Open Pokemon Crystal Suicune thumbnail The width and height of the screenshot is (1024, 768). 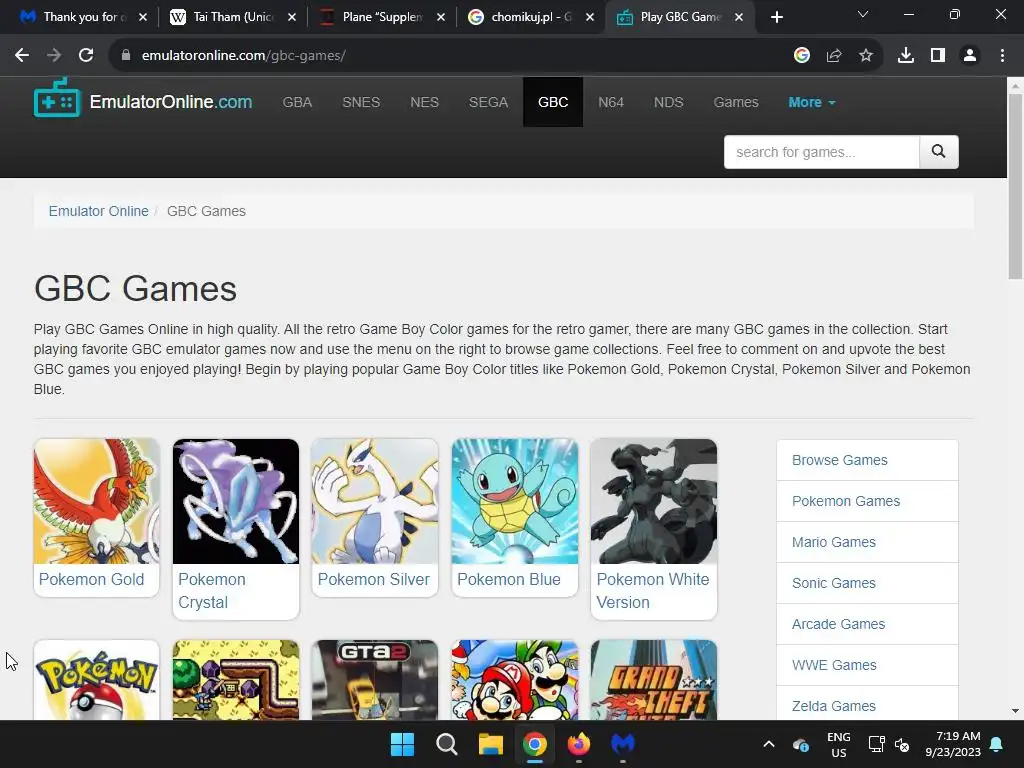pyautogui.click(x=236, y=502)
